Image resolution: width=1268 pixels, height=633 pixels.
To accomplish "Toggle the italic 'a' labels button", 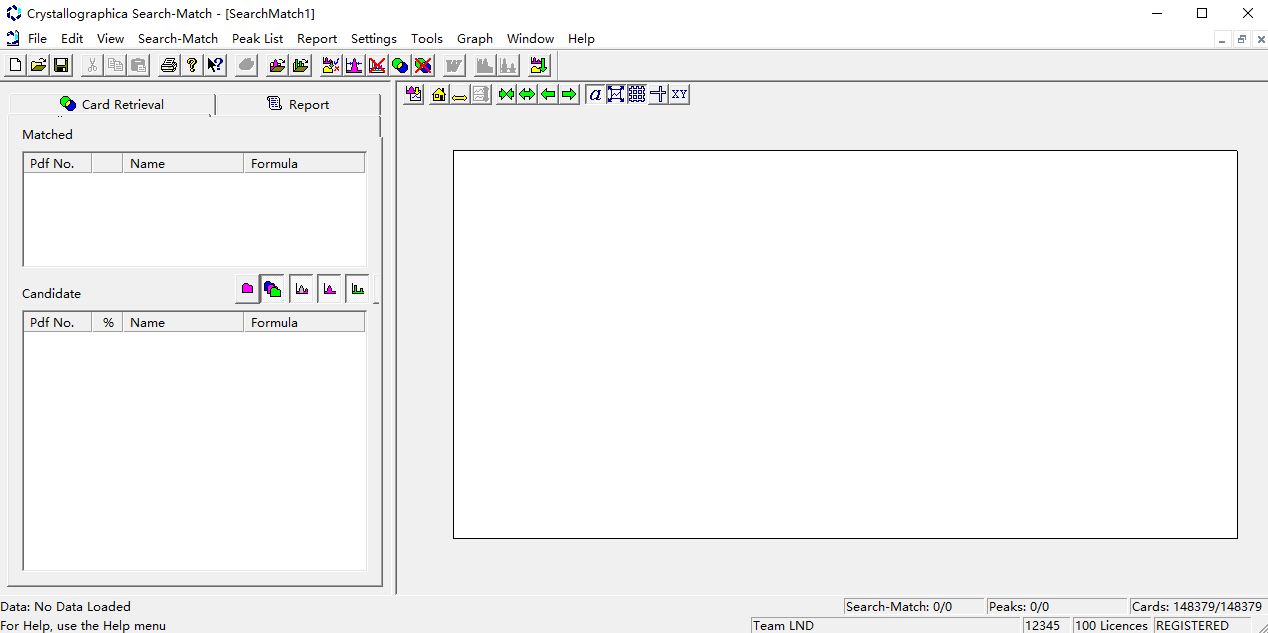I will pyautogui.click(x=595, y=94).
